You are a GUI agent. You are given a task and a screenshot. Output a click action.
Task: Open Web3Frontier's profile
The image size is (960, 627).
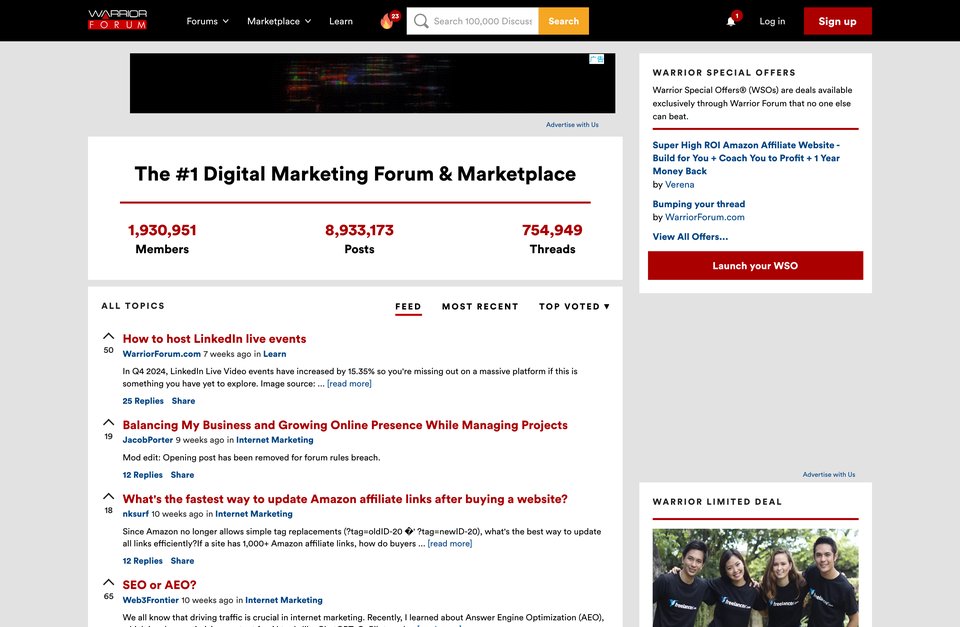point(151,600)
